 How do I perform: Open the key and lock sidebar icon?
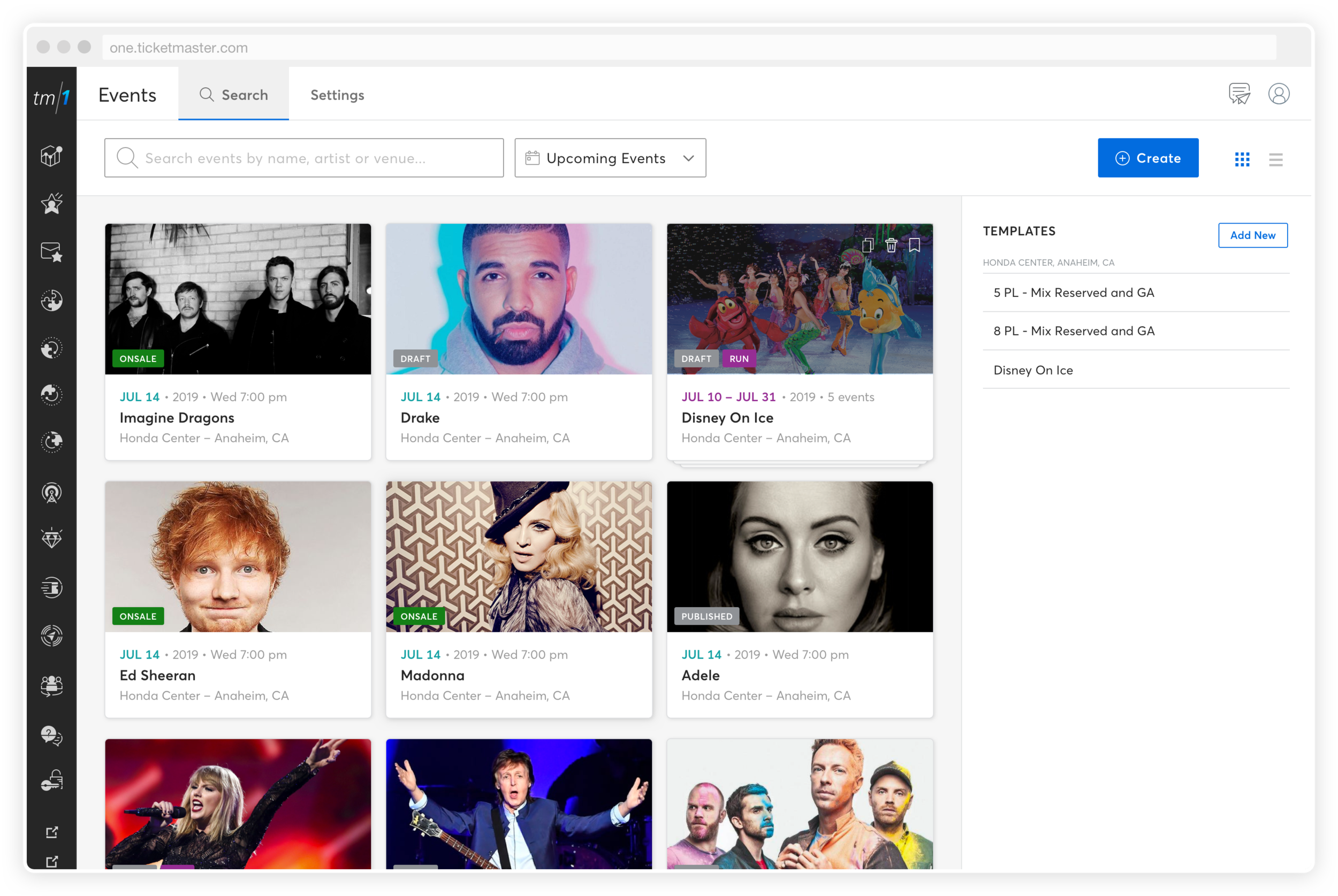coord(51,780)
